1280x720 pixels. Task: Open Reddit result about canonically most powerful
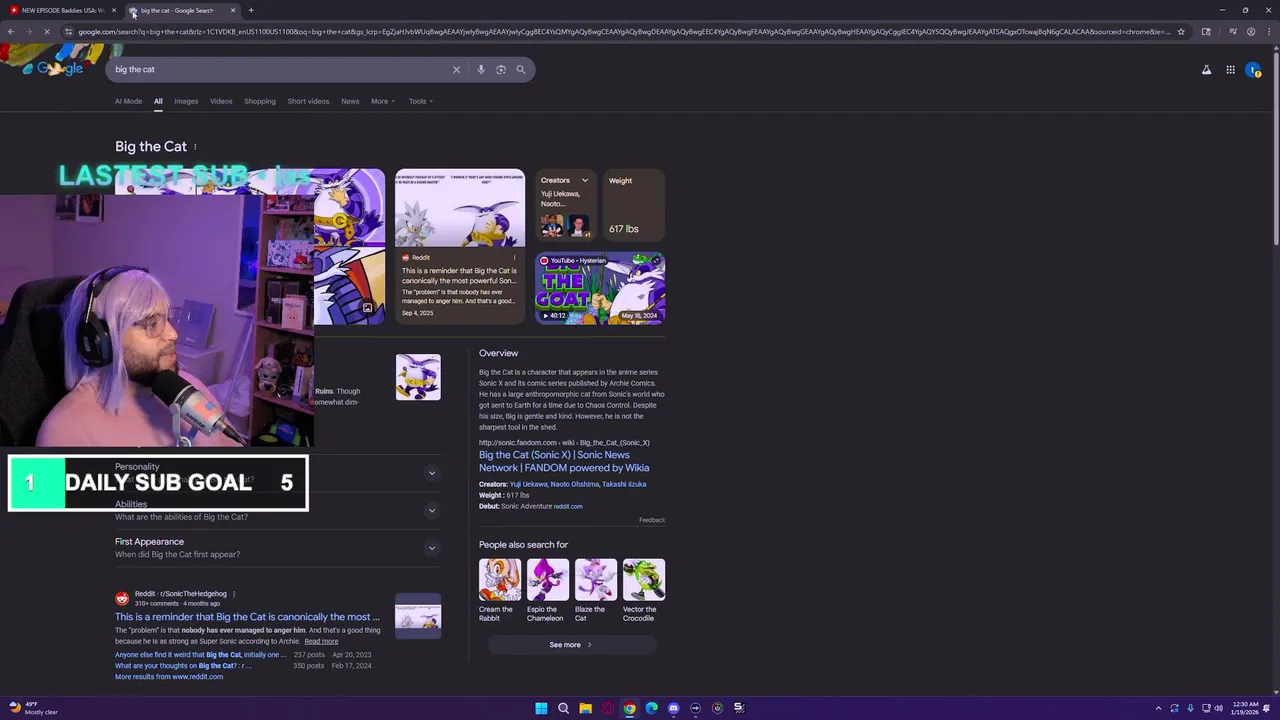click(247, 617)
